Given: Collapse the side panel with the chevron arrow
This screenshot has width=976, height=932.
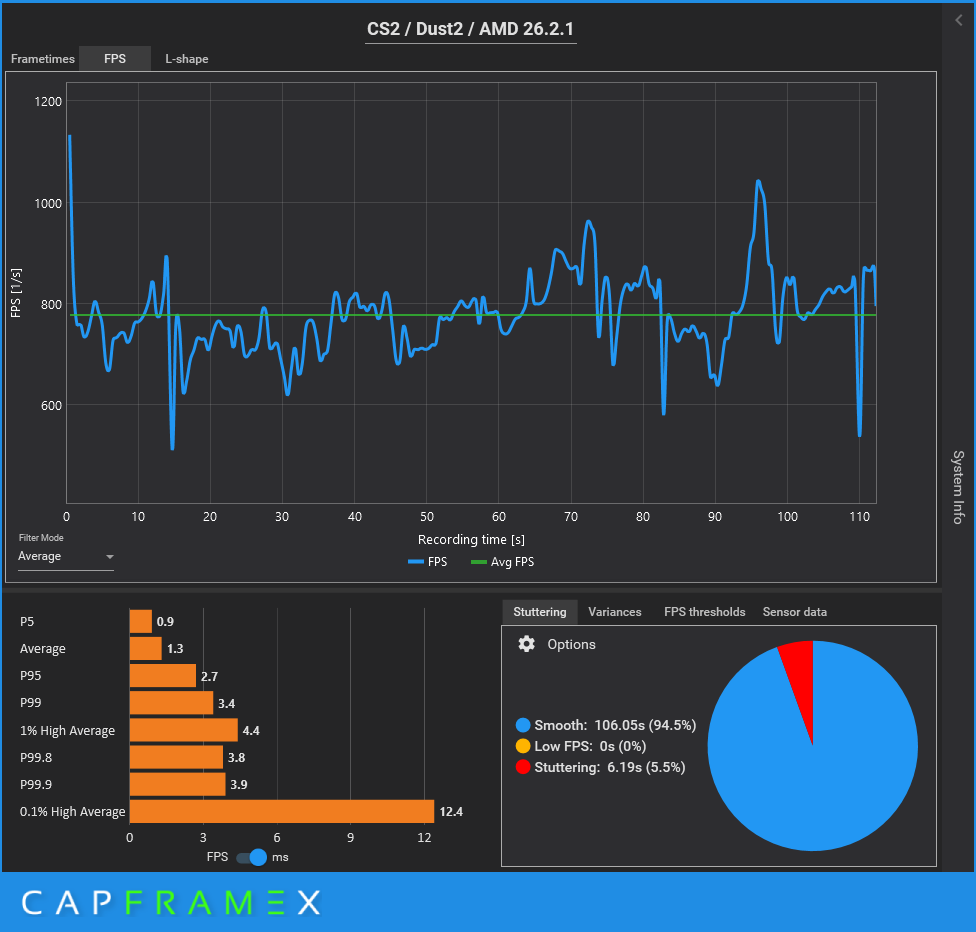Looking at the screenshot, I should pyautogui.click(x=959, y=20).
